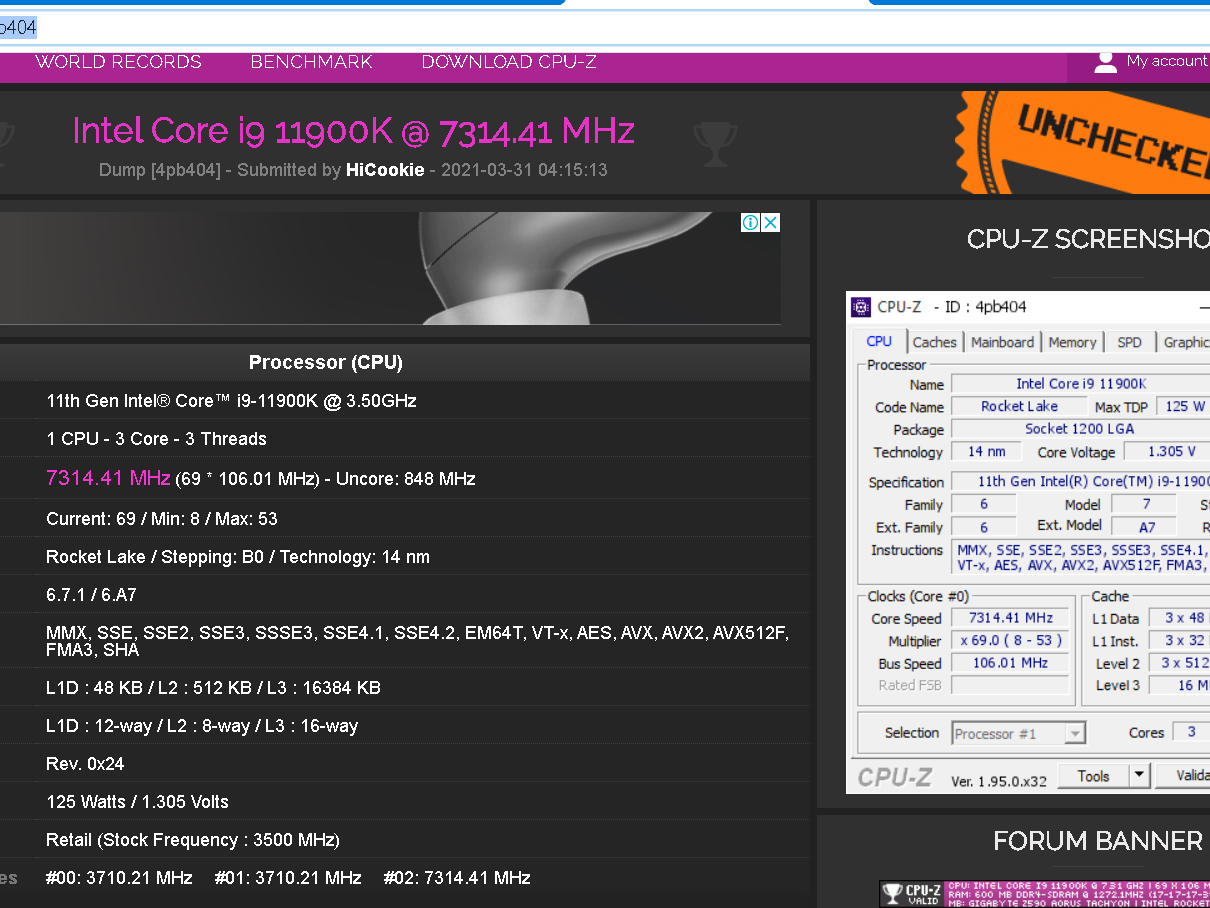Click the FORUM BANNER heading
Screen dimensions: 1210x908
(1098, 841)
